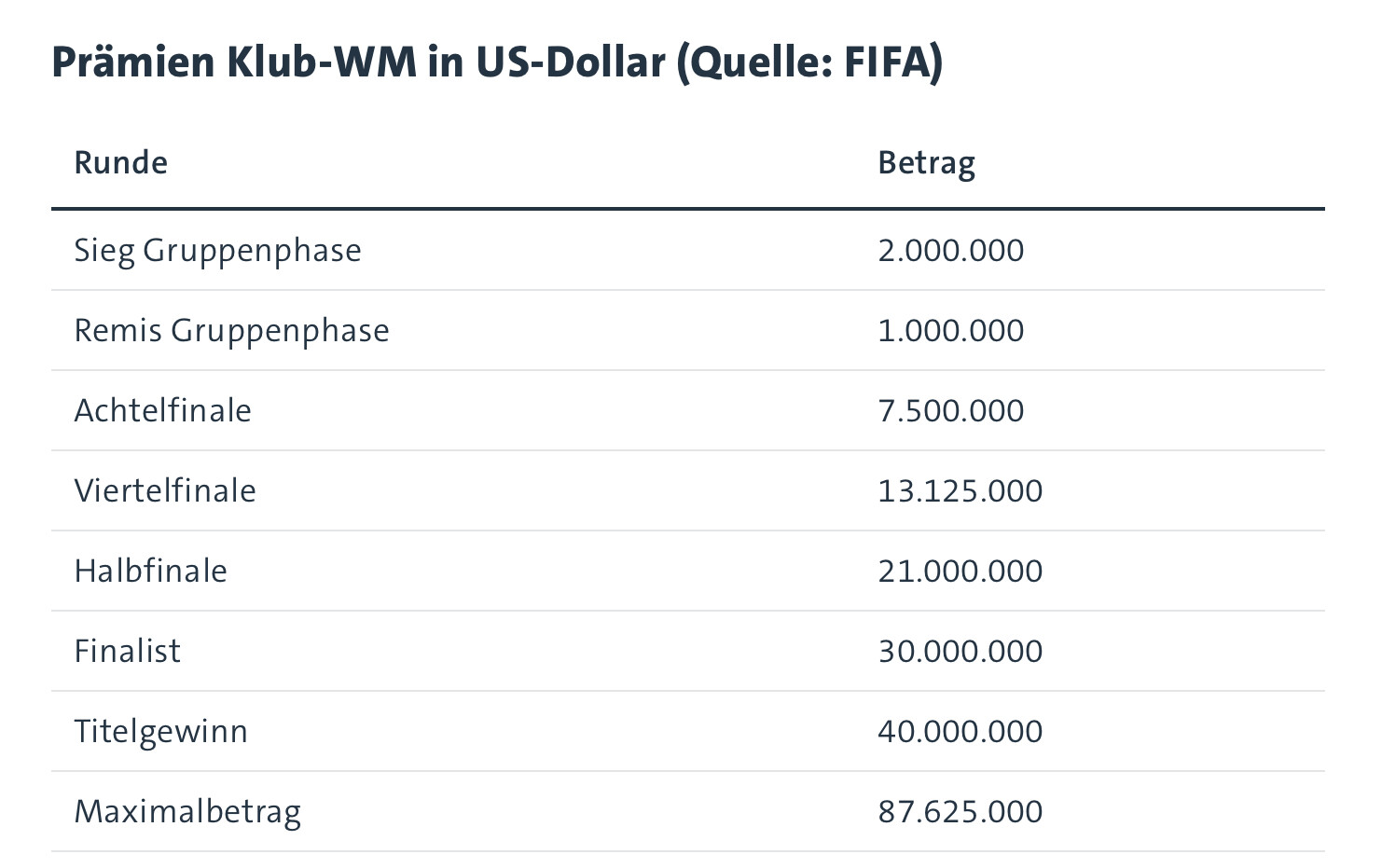This screenshot has height=868, width=1382.
Task: Select the 'Maximalbetrag' row label
Action: point(187,812)
